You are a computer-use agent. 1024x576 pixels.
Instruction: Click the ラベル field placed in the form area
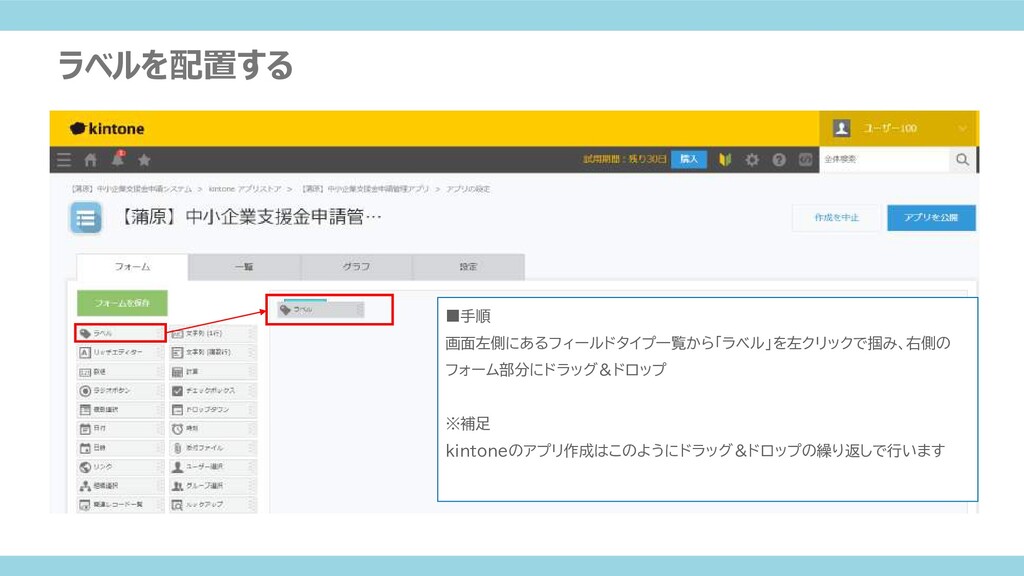click(321, 310)
